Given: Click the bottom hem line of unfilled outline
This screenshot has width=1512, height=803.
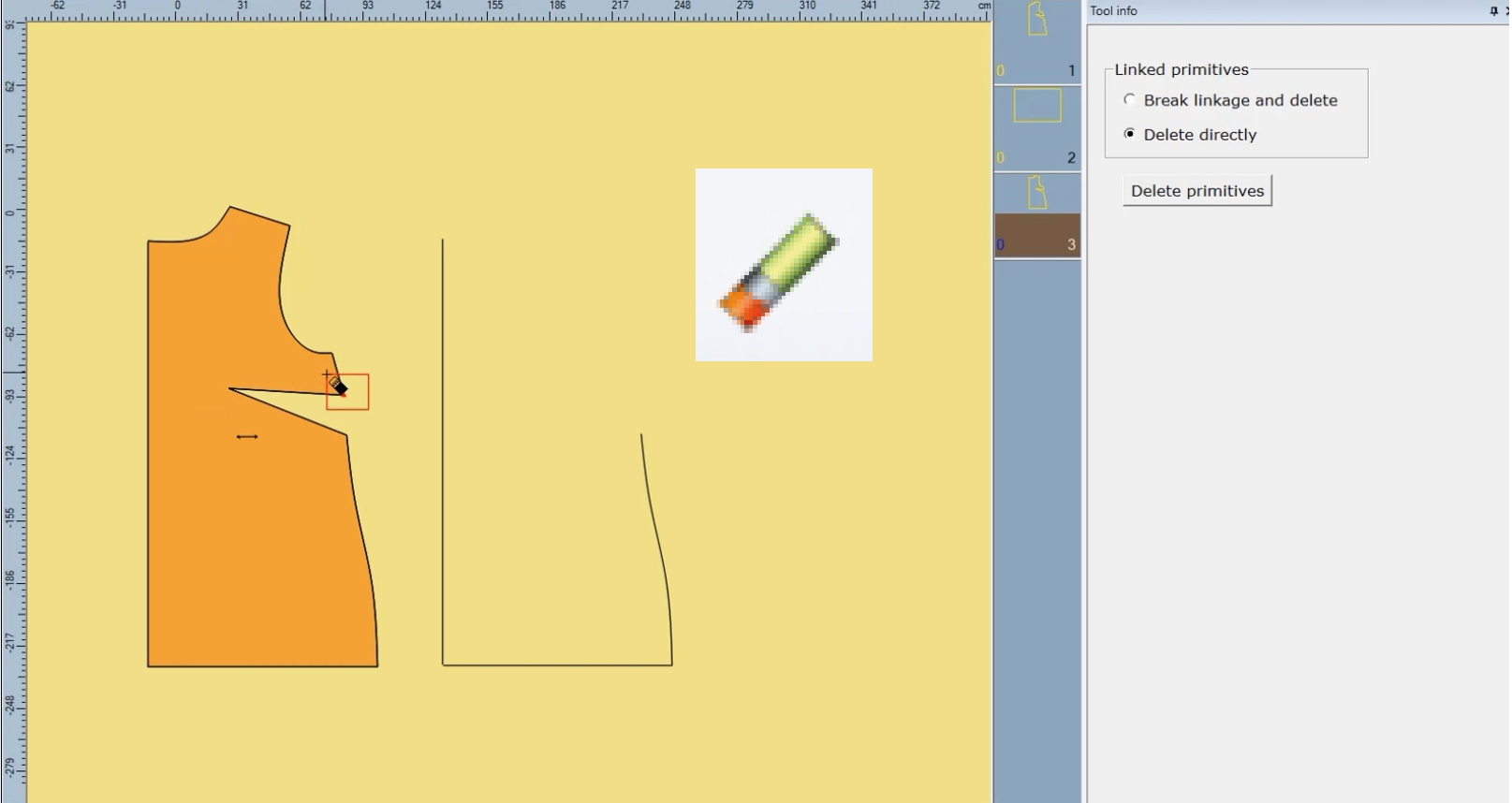Looking at the screenshot, I should pyautogui.click(x=557, y=665).
